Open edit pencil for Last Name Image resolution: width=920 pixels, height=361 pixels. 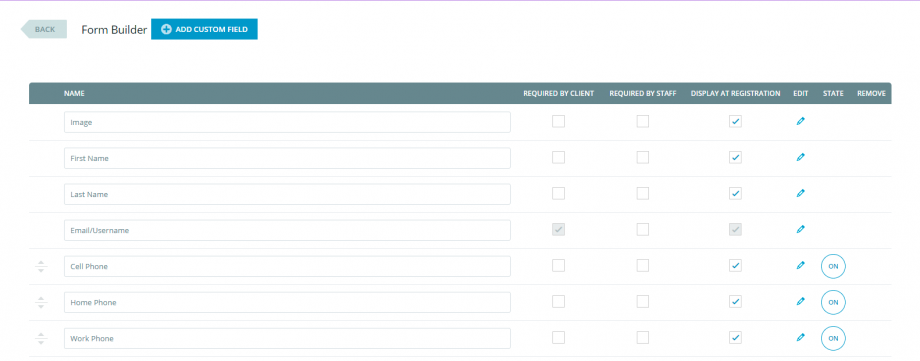point(800,193)
